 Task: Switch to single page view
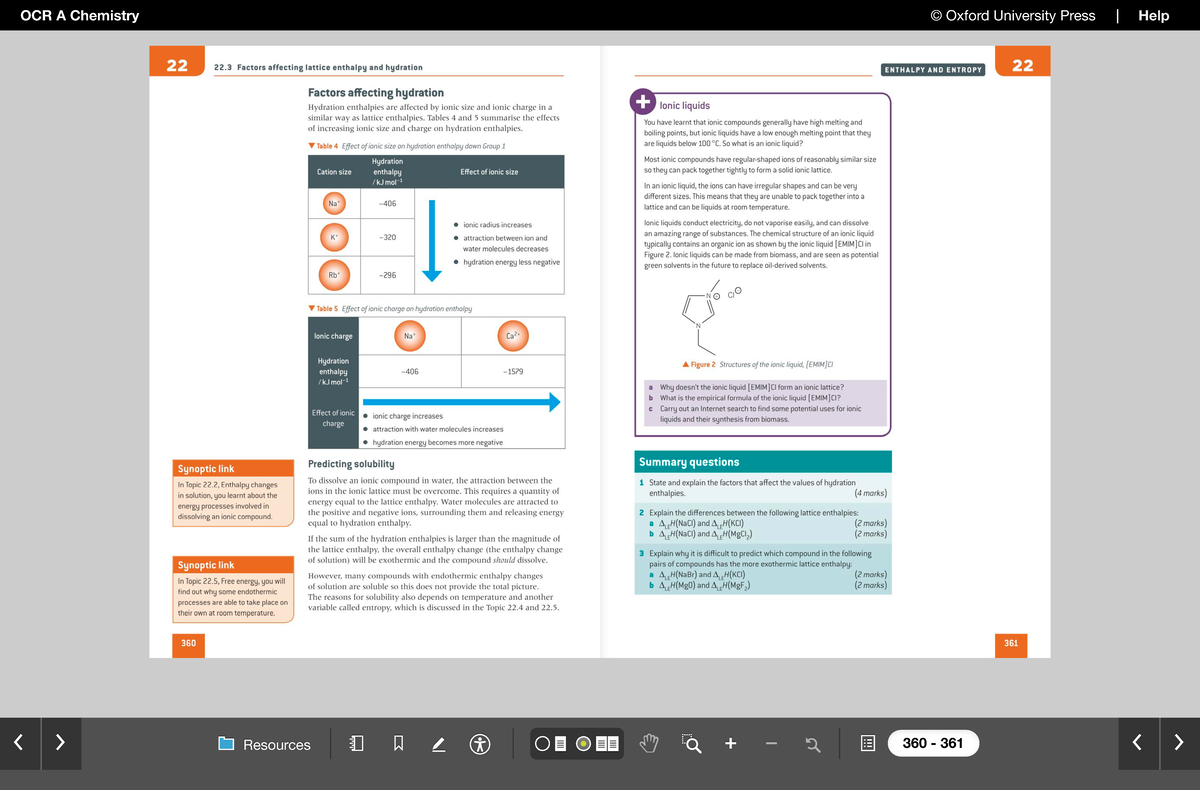[x=551, y=744]
